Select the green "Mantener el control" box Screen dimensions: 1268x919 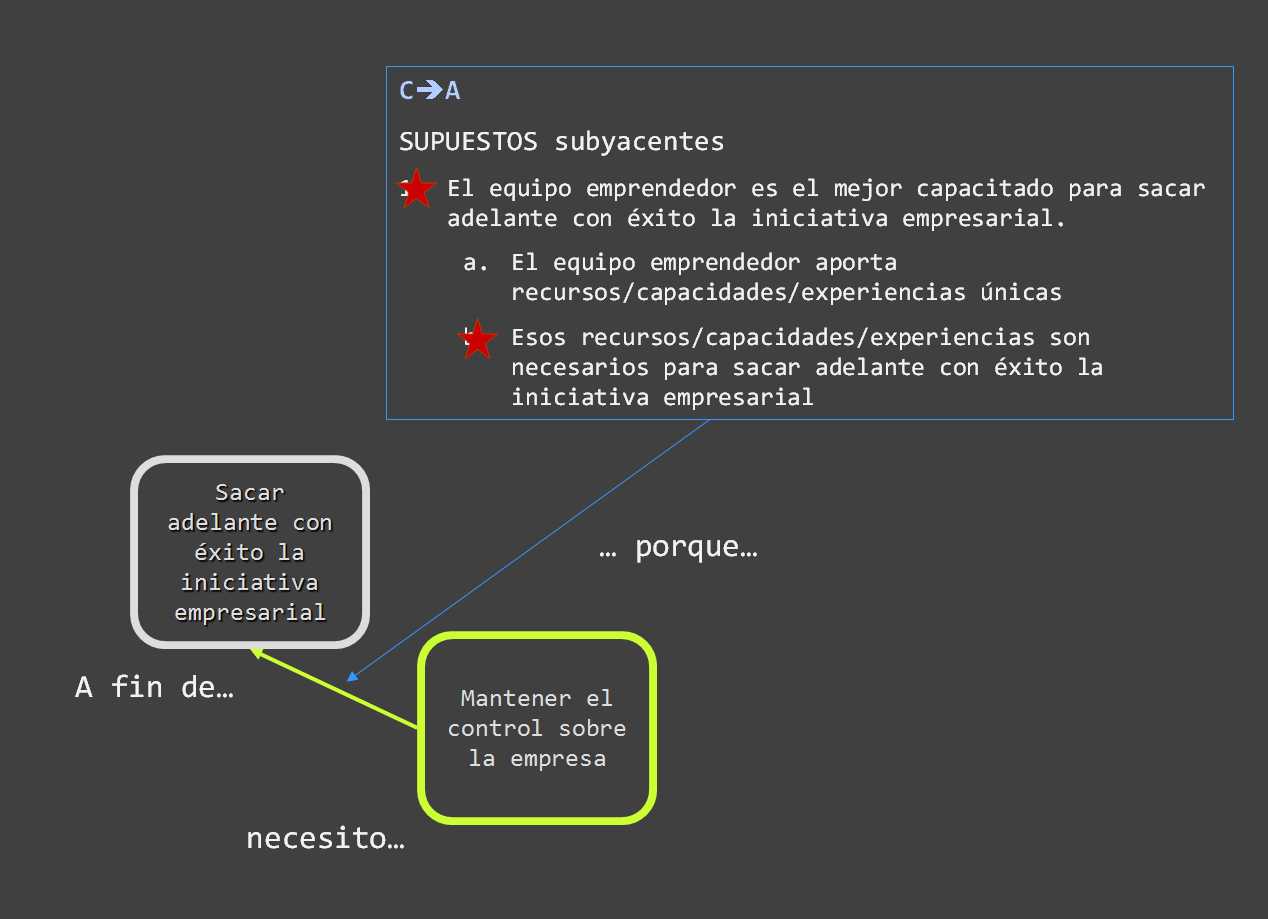537,728
